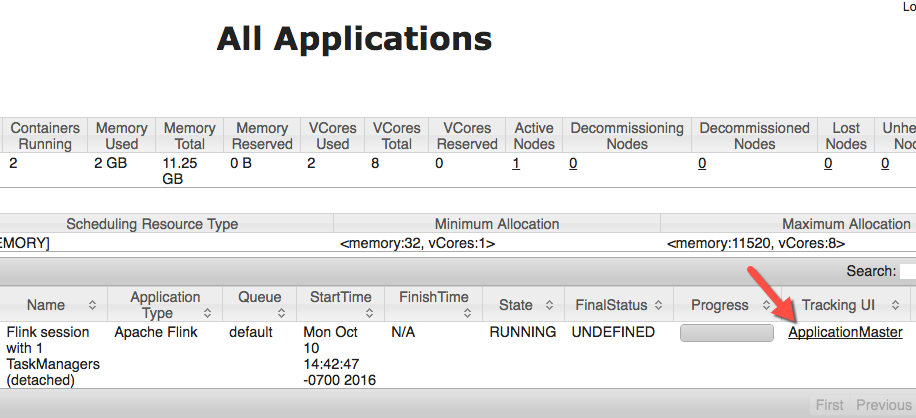Open the Active Nodes count link
Viewport: 916px width, 418px height.
coord(516,163)
